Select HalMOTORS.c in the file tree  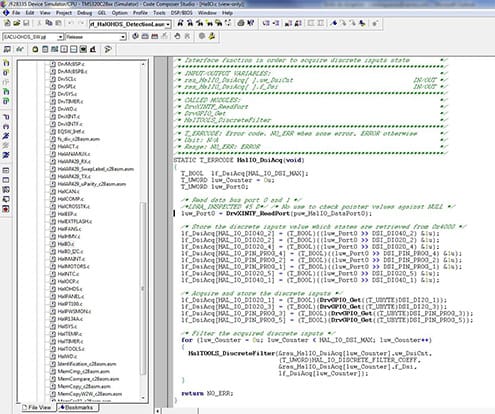(x=73, y=266)
